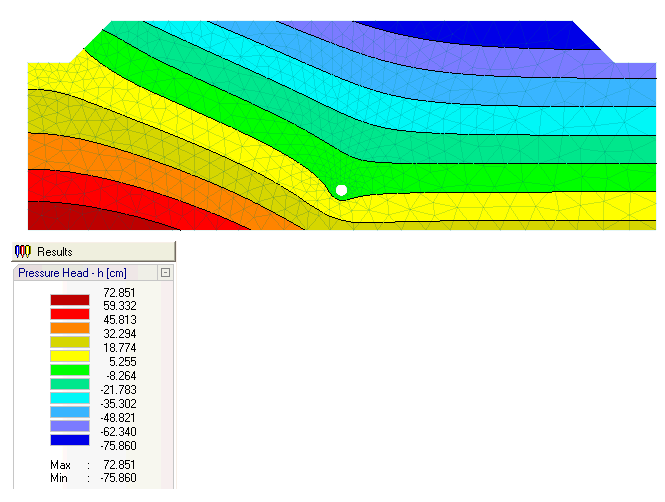Viewport: 665px width, 502px height.
Task: Click the white drain circle in plot
Action: tap(341, 190)
